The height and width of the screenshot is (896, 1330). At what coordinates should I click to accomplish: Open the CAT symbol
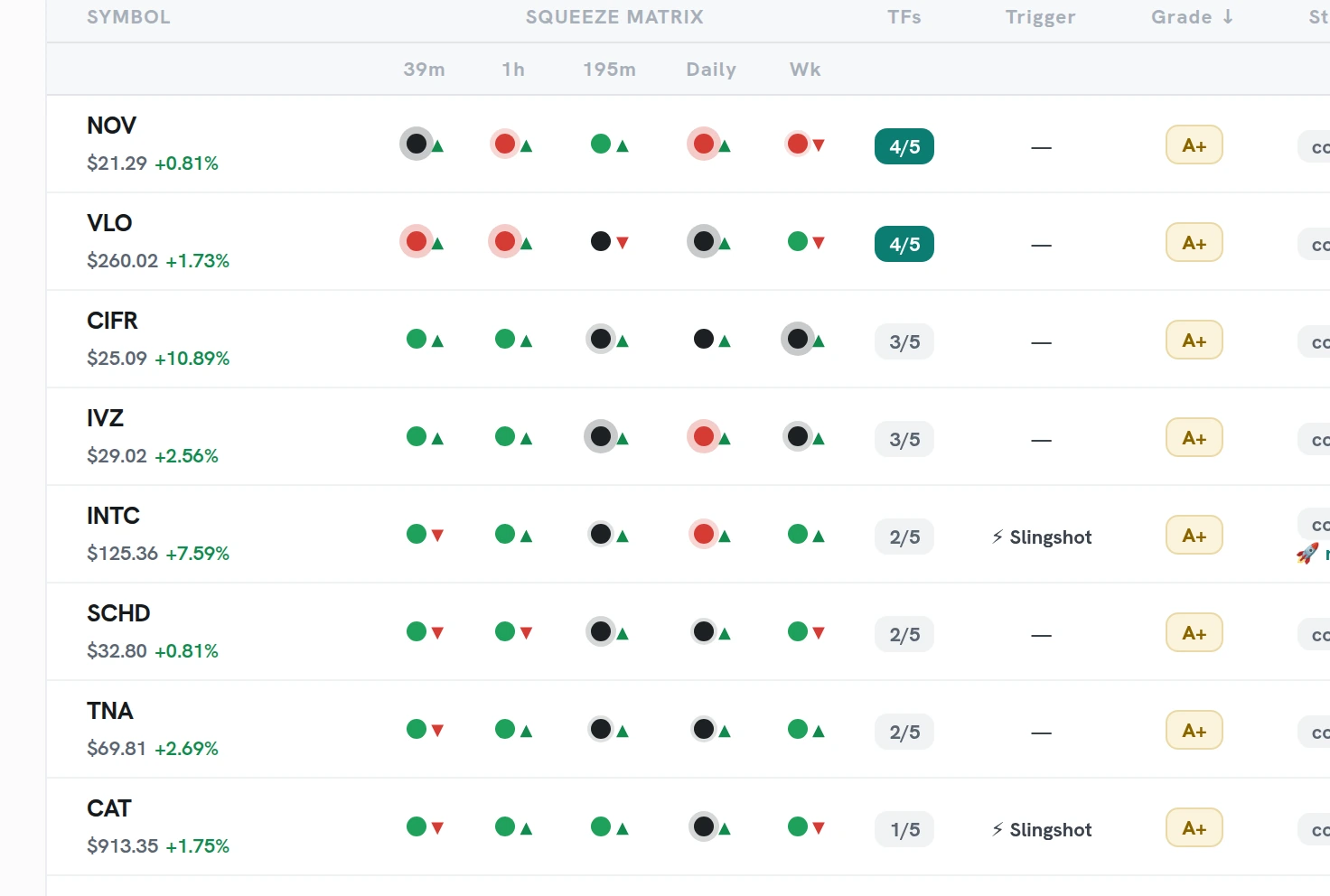(108, 808)
